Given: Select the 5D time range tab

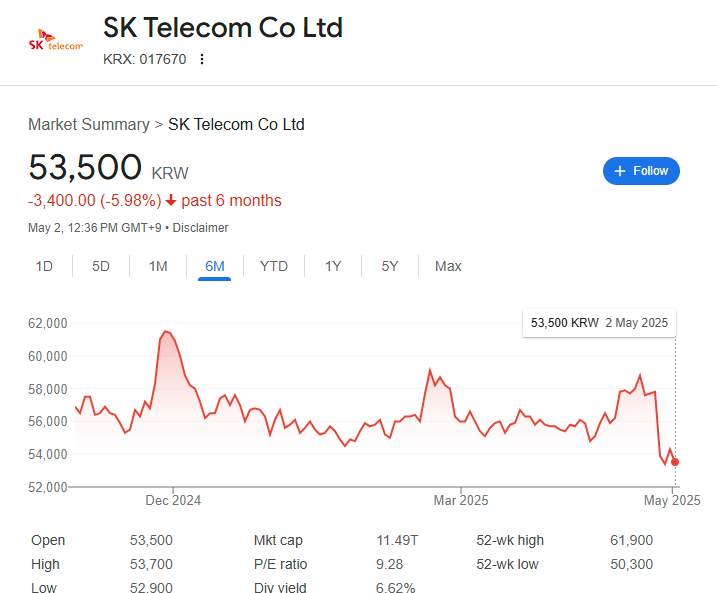Looking at the screenshot, I should point(101,266).
